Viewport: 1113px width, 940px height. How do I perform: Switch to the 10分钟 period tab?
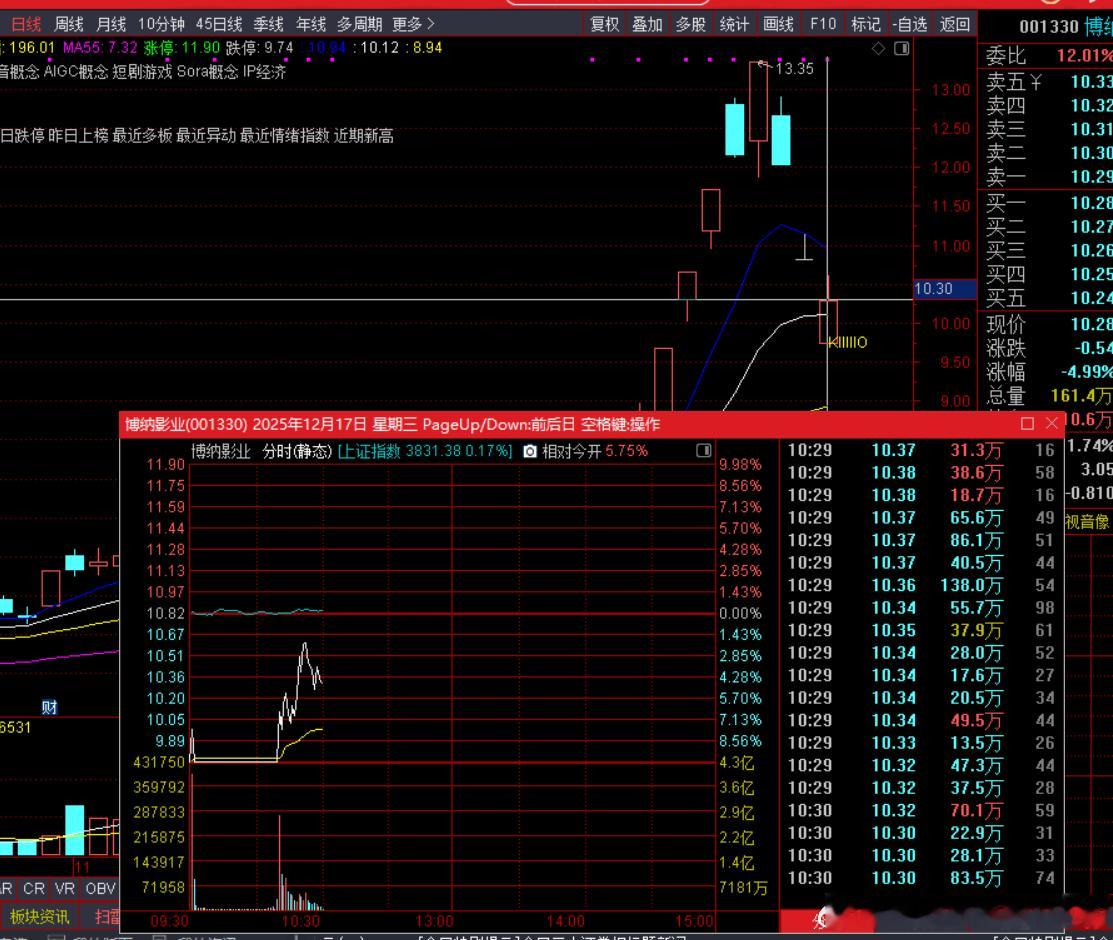161,24
